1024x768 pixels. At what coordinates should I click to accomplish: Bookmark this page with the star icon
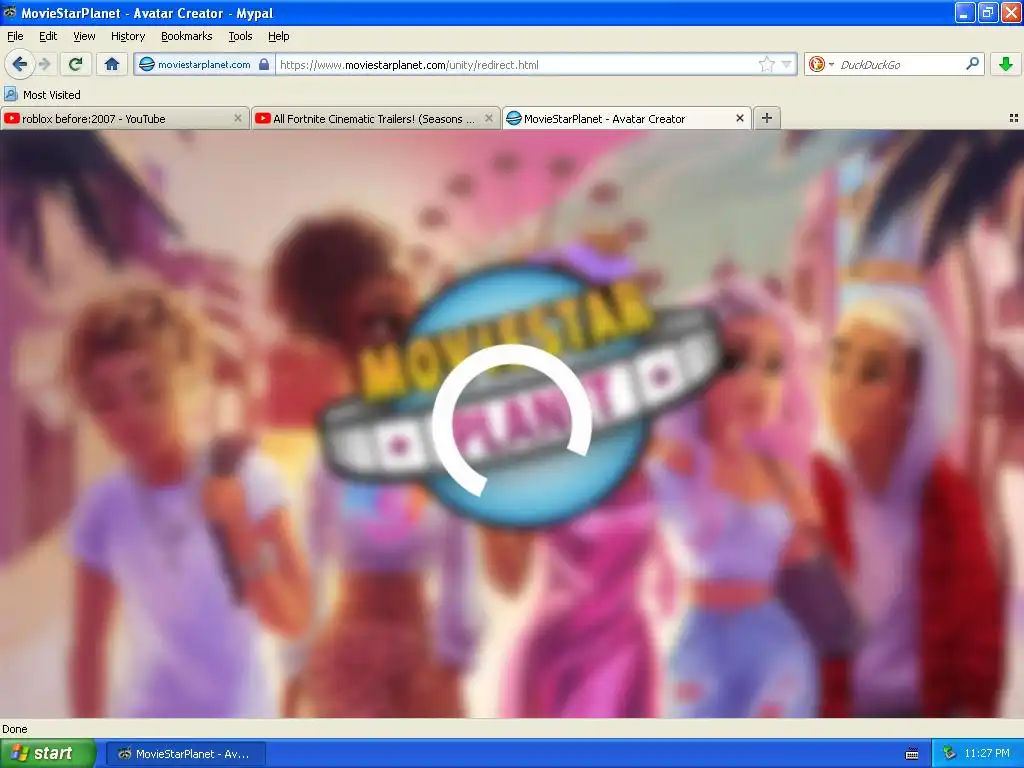point(766,64)
